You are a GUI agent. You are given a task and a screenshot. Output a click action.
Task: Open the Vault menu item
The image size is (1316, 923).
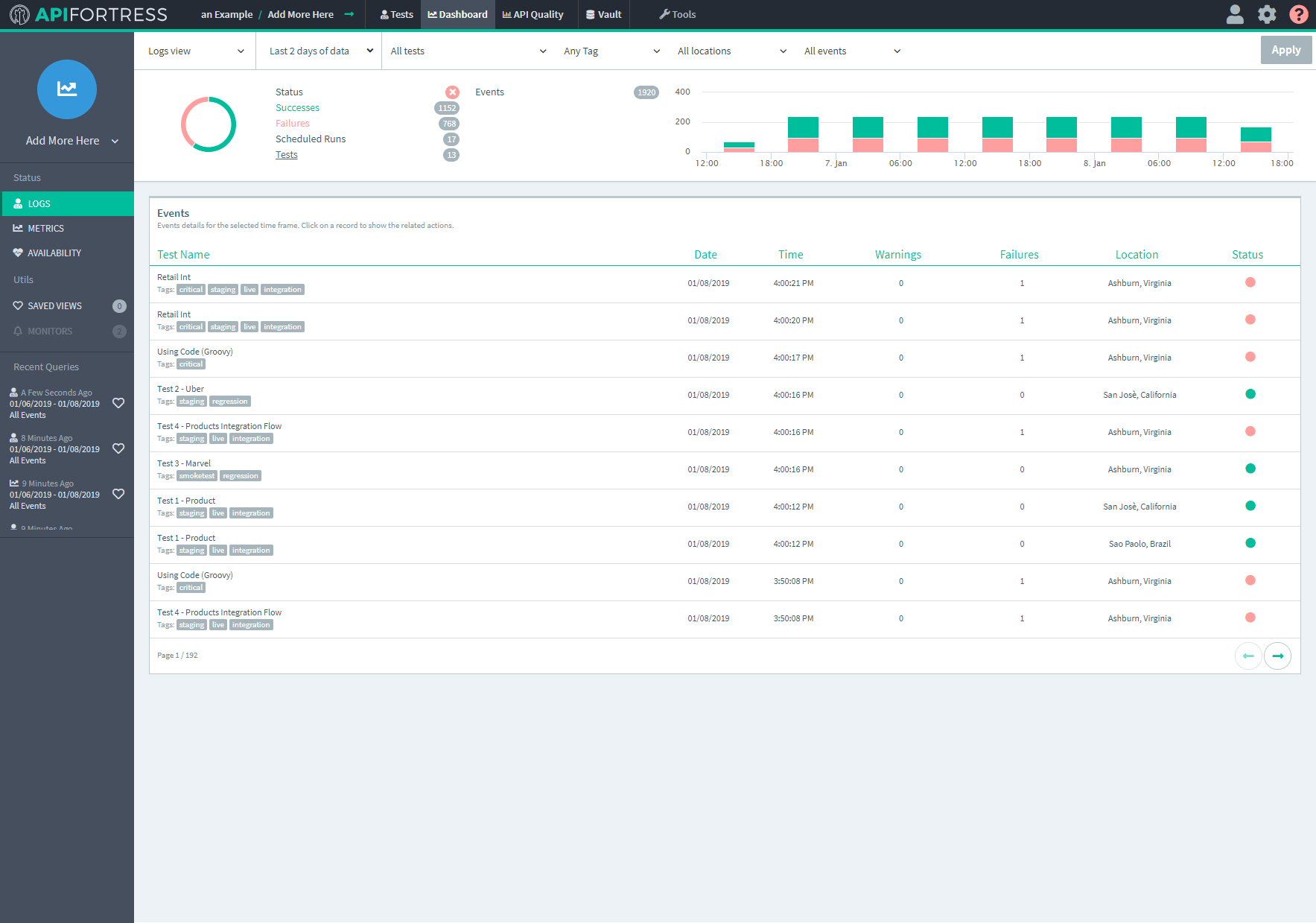pyautogui.click(x=603, y=14)
